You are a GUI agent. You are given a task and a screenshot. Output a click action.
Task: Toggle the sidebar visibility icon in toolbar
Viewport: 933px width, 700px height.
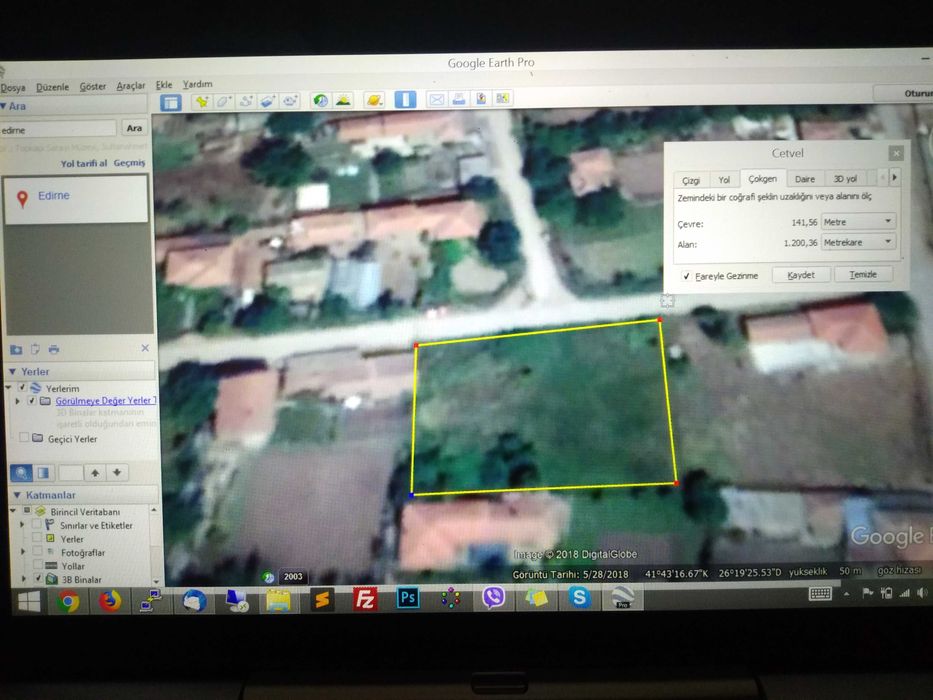pos(171,102)
